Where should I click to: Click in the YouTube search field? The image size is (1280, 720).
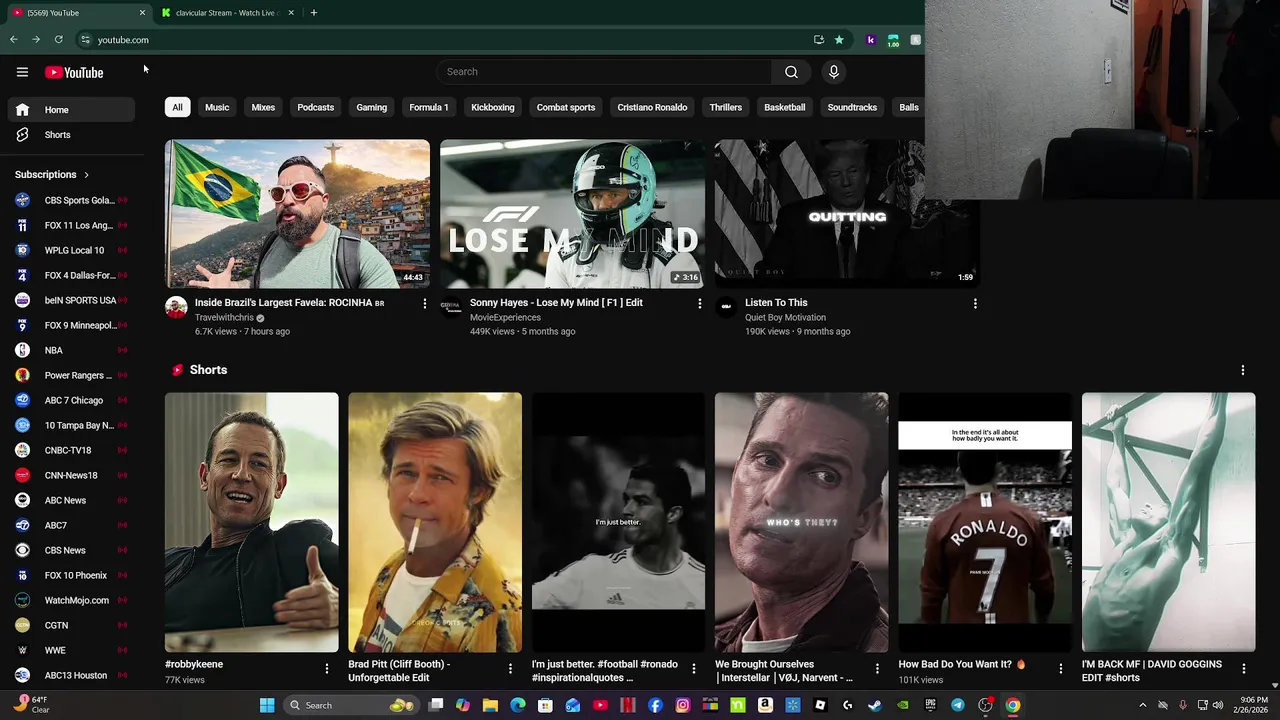pos(604,72)
